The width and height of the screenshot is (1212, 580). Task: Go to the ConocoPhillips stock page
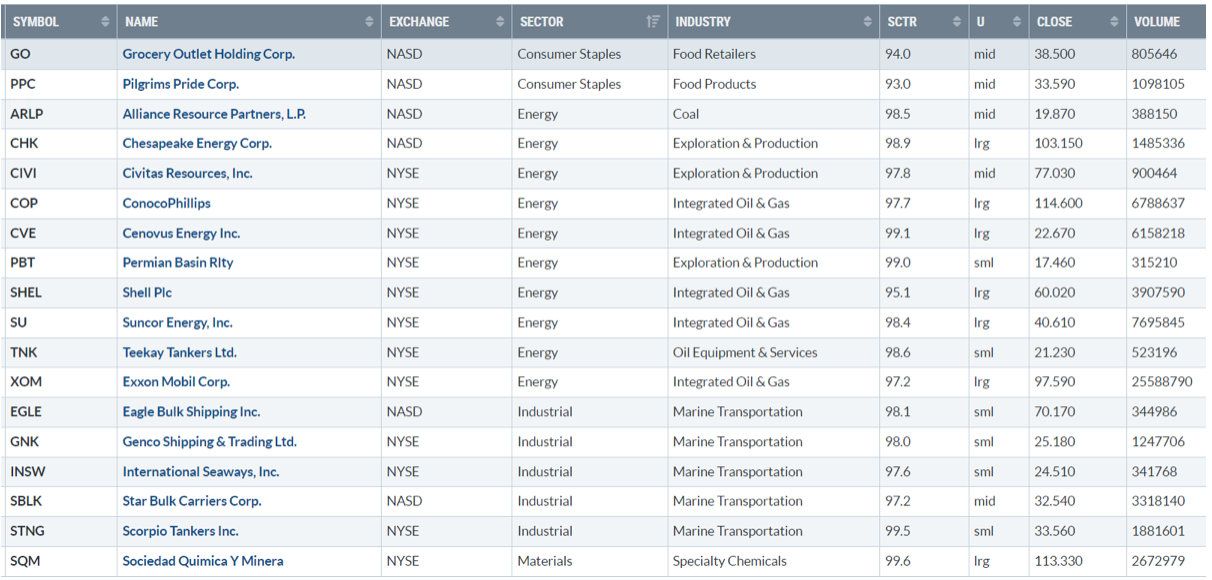point(166,203)
